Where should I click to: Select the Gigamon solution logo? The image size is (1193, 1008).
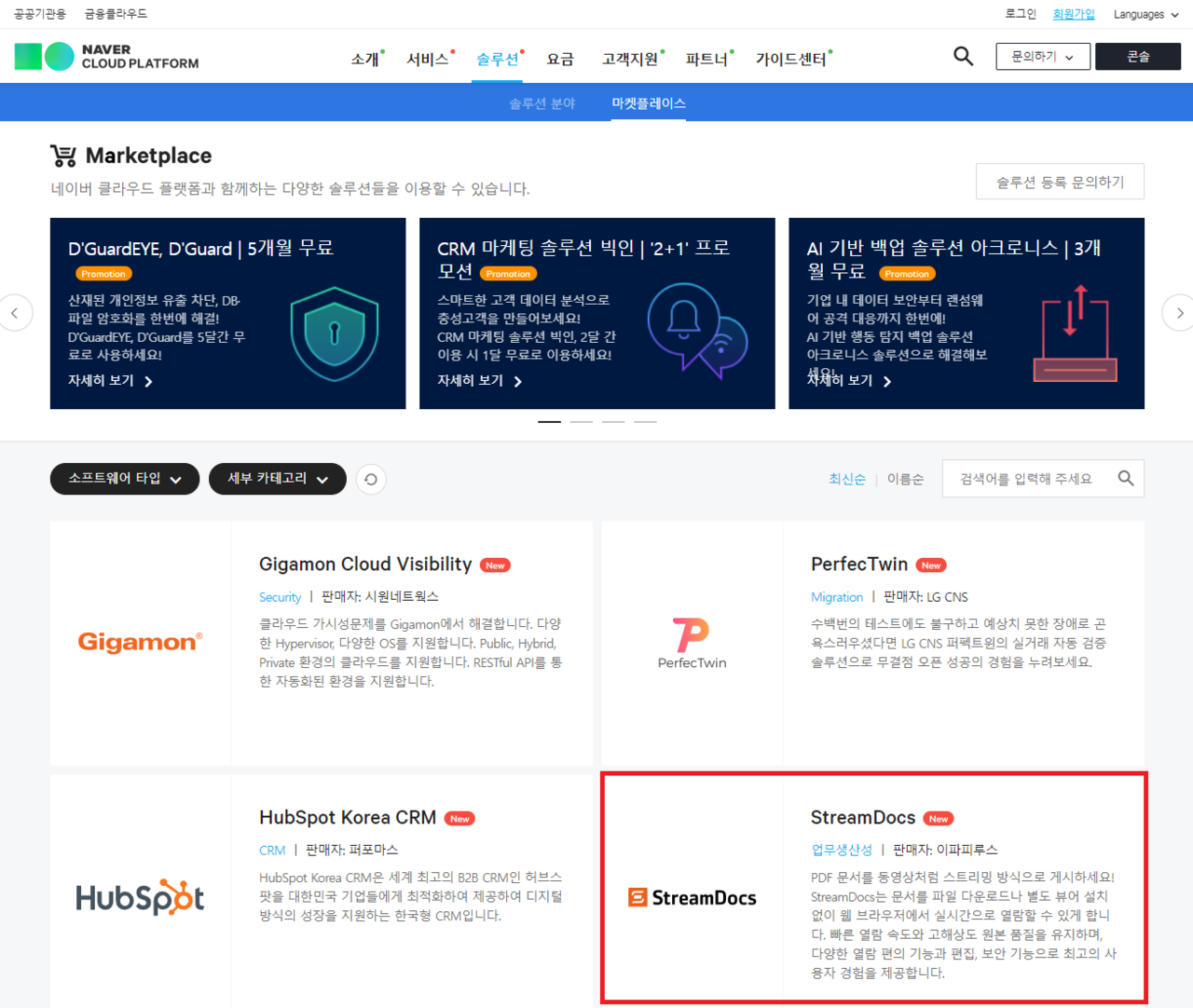140,642
